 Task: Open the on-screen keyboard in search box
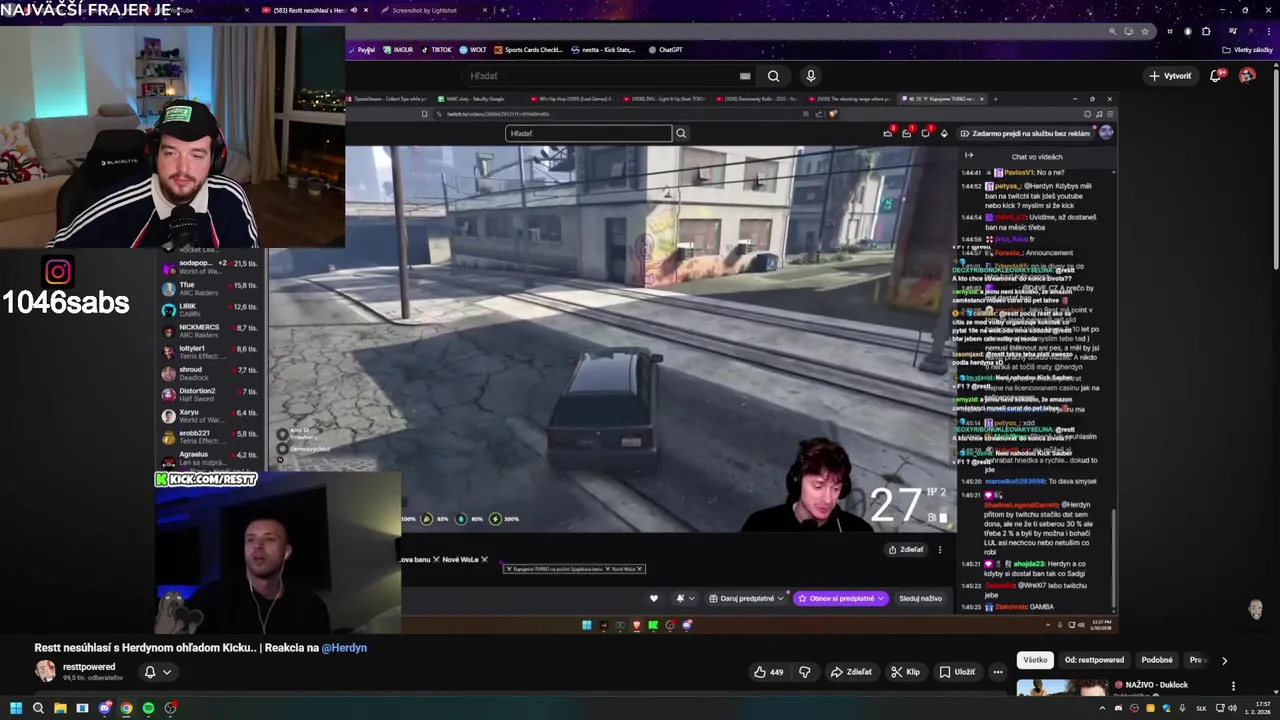coord(745,76)
